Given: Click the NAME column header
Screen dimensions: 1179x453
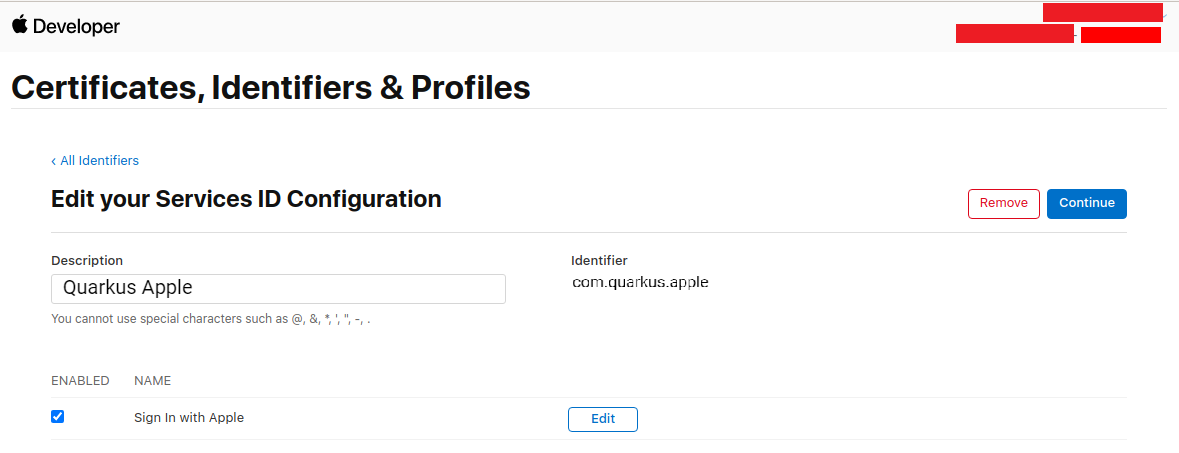Looking at the screenshot, I should (153, 381).
